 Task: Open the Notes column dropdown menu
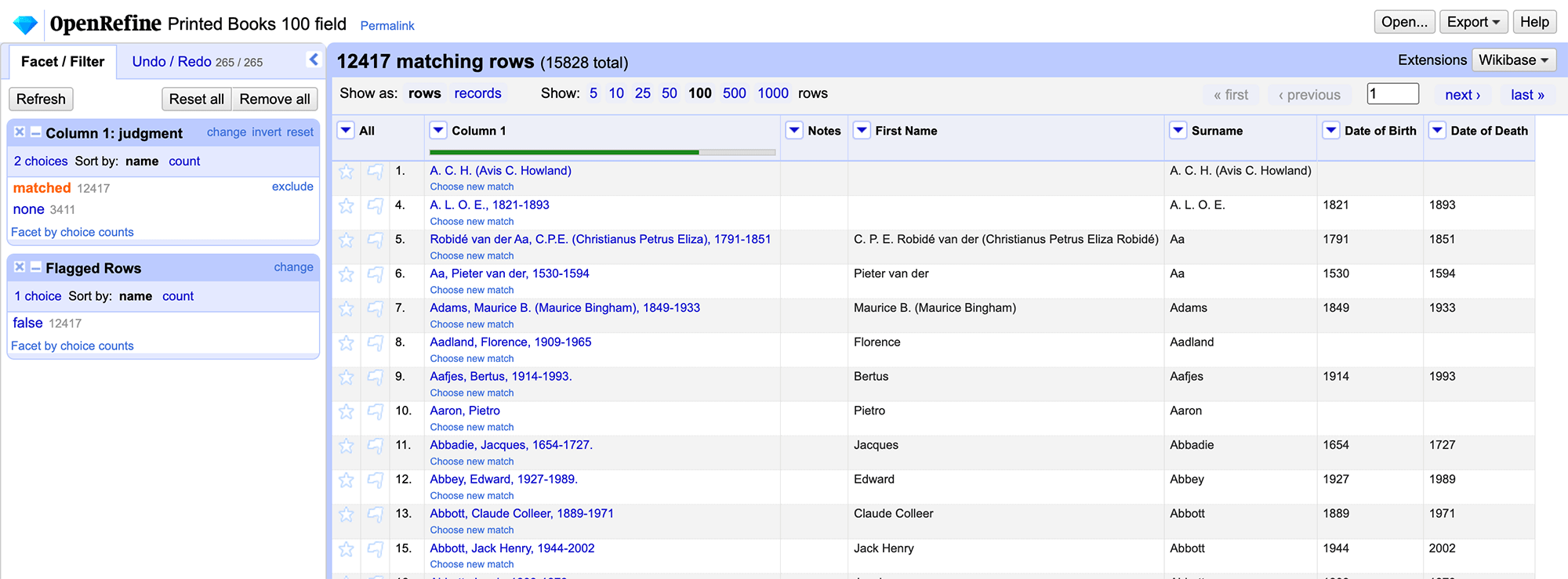point(794,130)
